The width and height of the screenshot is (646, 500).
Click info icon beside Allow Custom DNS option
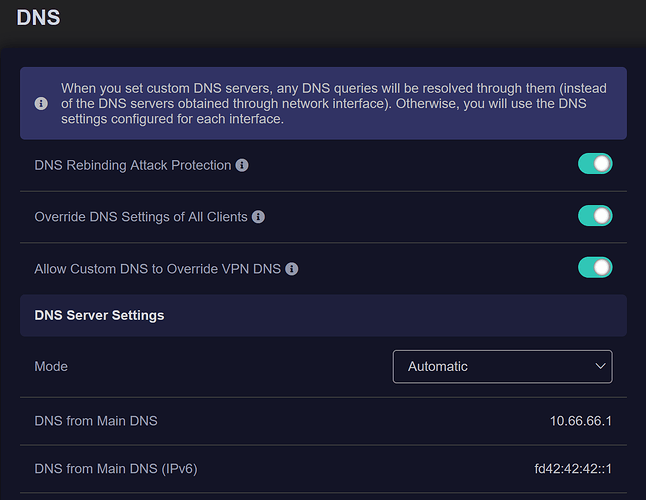291,269
